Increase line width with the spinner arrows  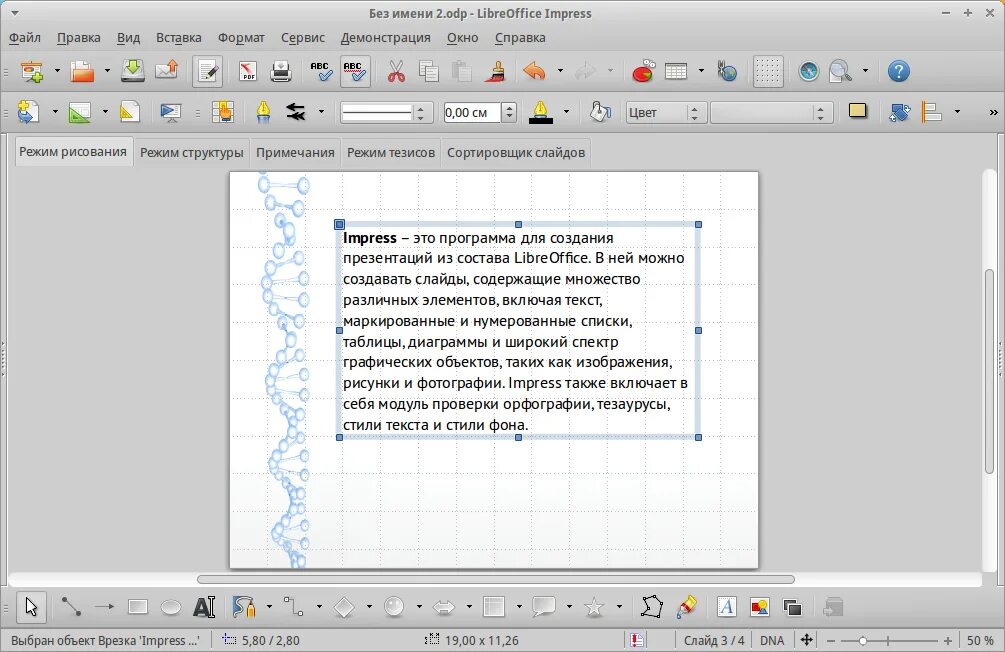click(509, 108)
